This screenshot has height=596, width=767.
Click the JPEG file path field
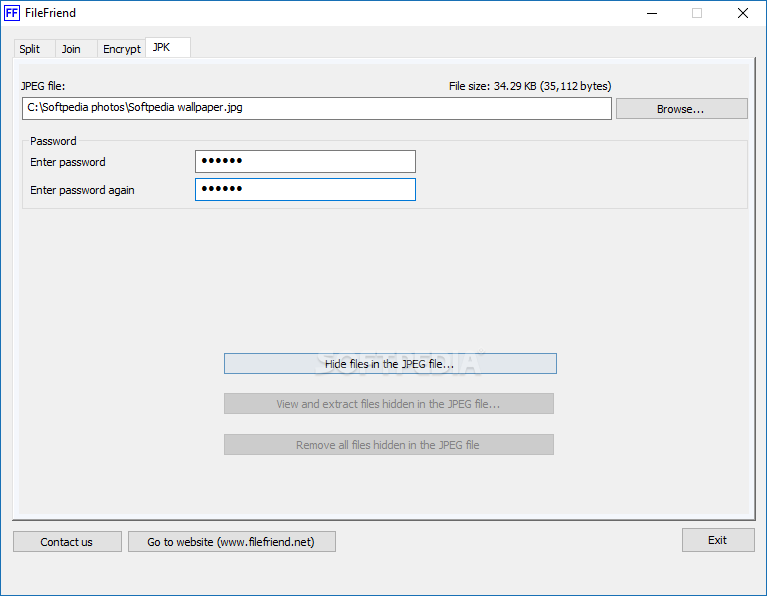(x=316, y=108)
